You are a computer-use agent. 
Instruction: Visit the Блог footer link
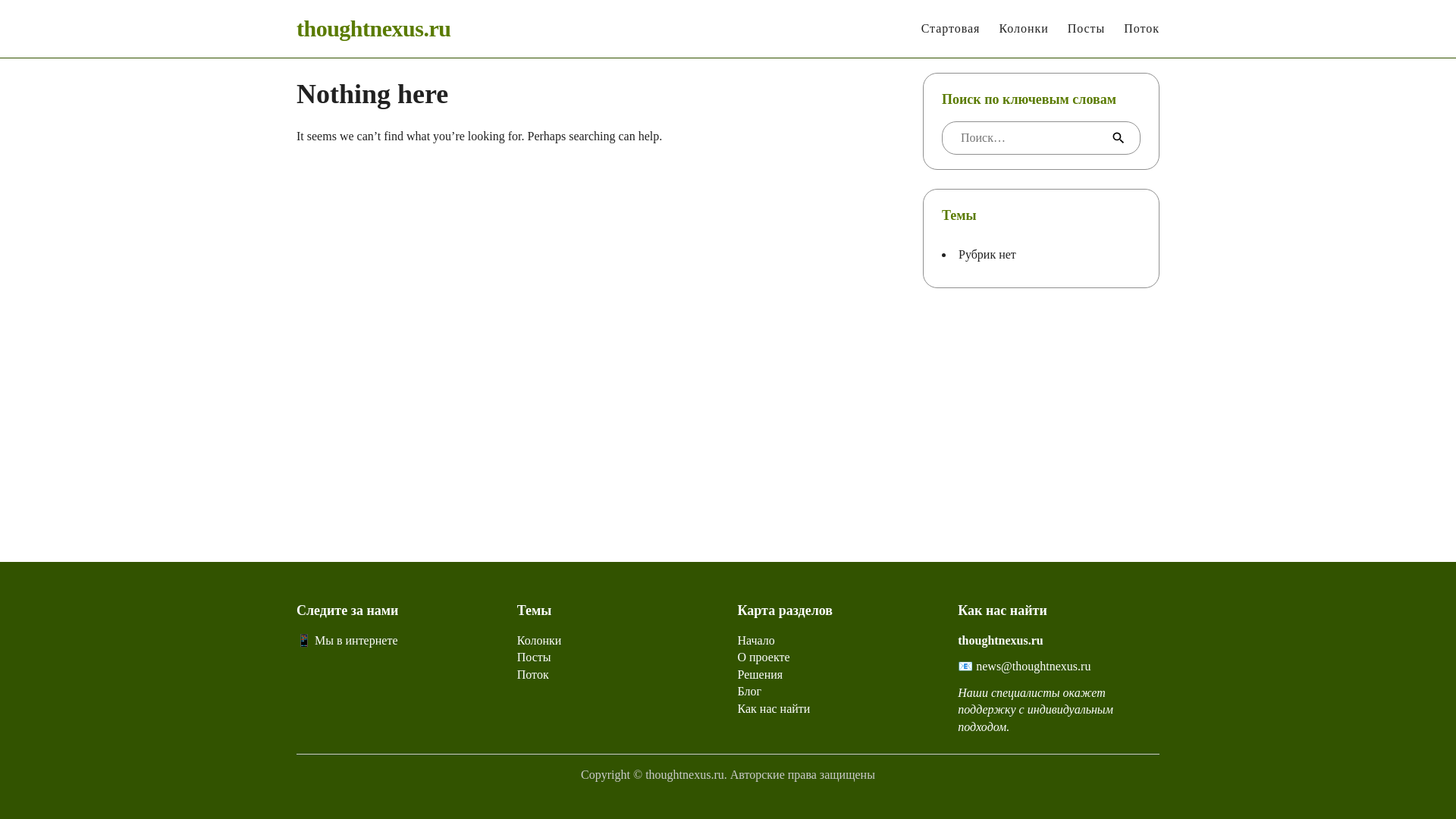[x=749, y=692]
